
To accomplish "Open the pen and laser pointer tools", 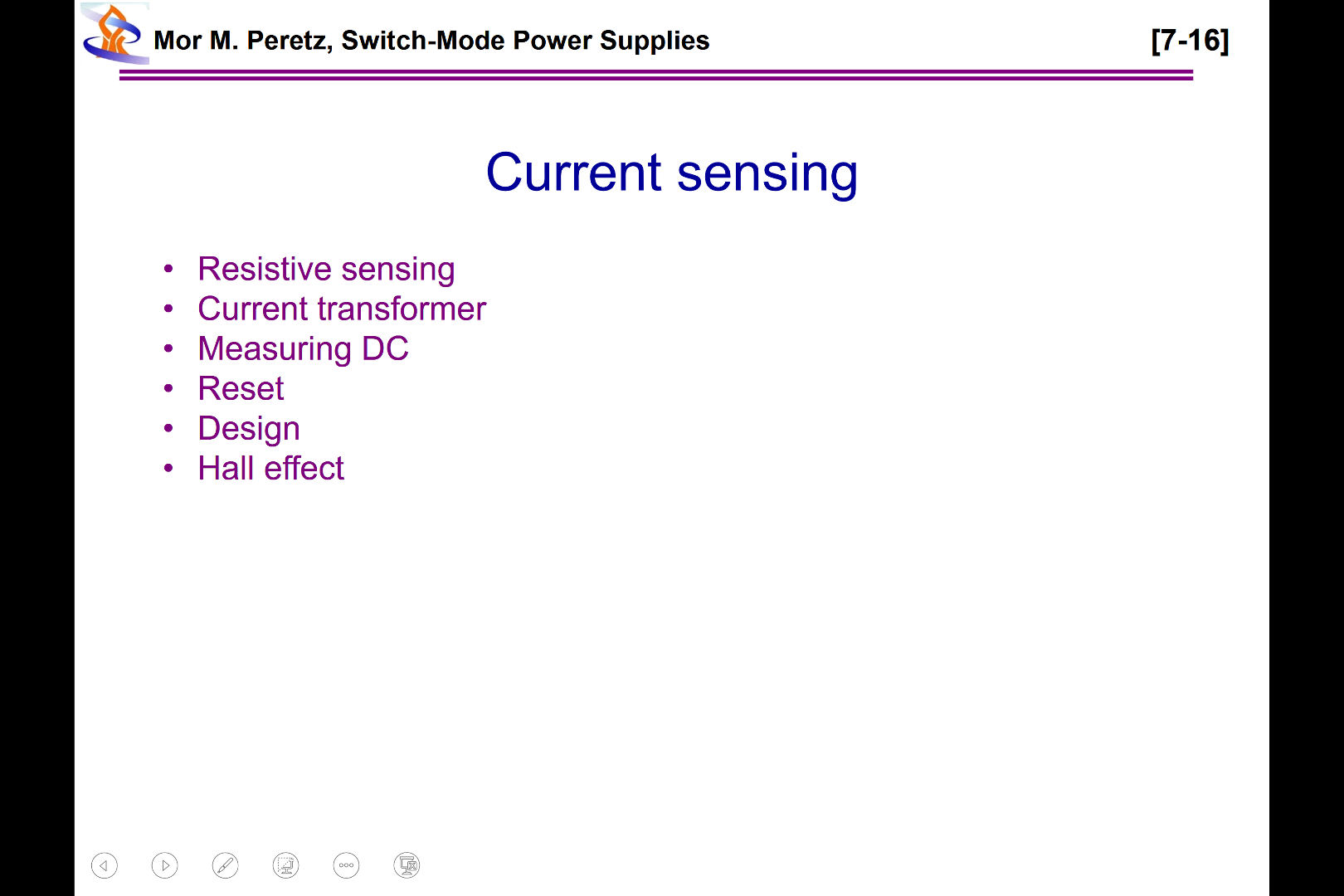I will pos(226,865).
